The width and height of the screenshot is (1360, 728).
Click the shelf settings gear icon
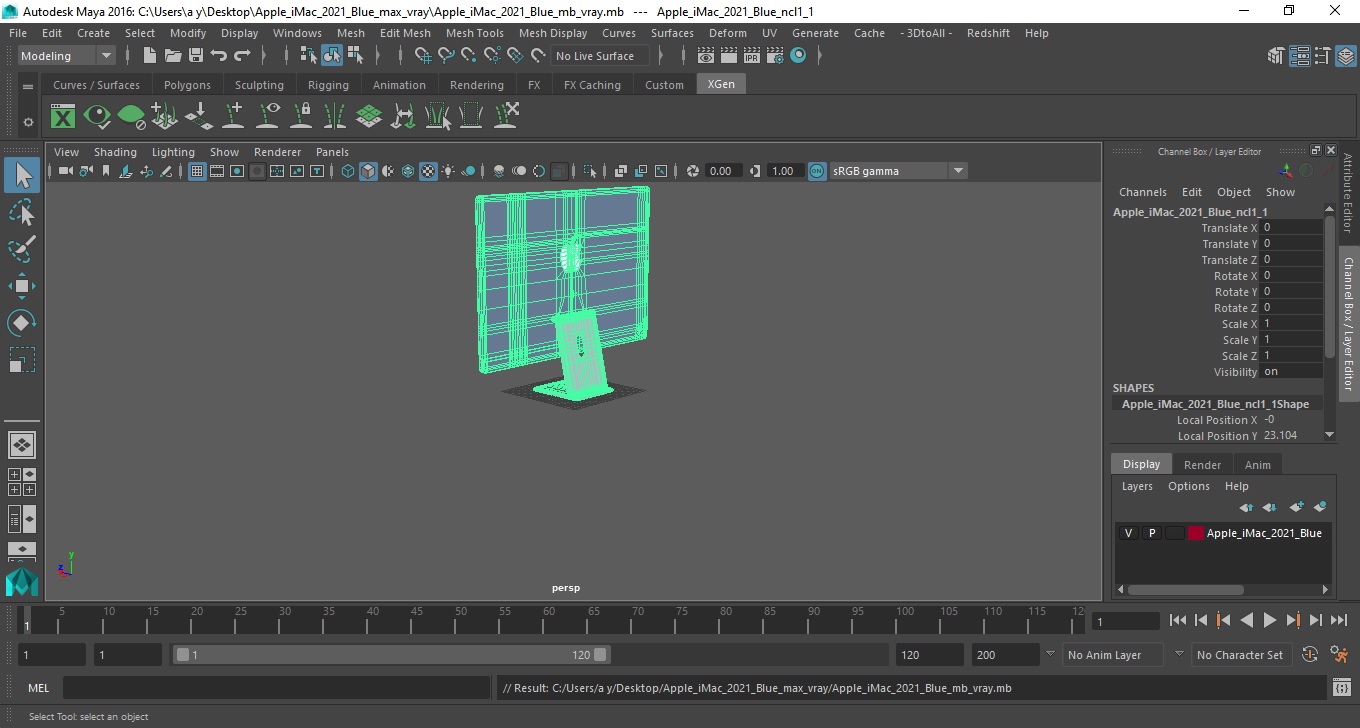click(x=28, y=122)
